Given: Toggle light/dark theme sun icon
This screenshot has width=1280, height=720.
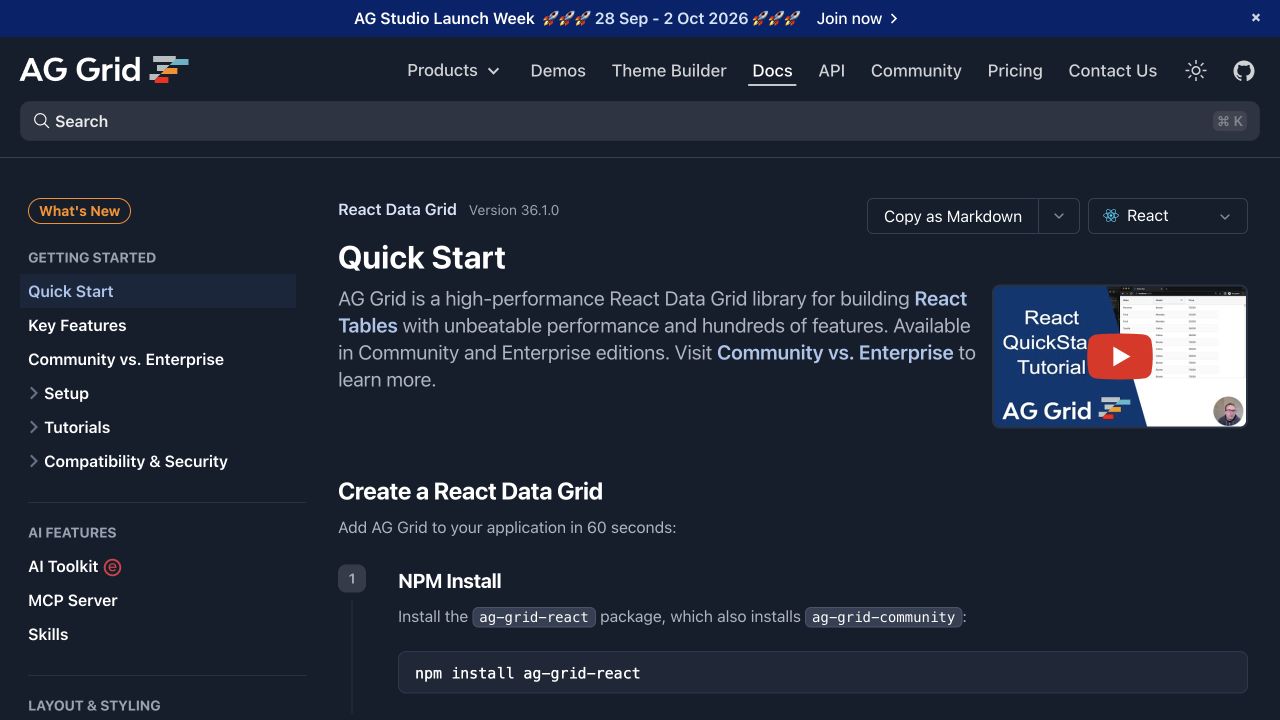Looking at the screenshot, I should [1196, 70].
